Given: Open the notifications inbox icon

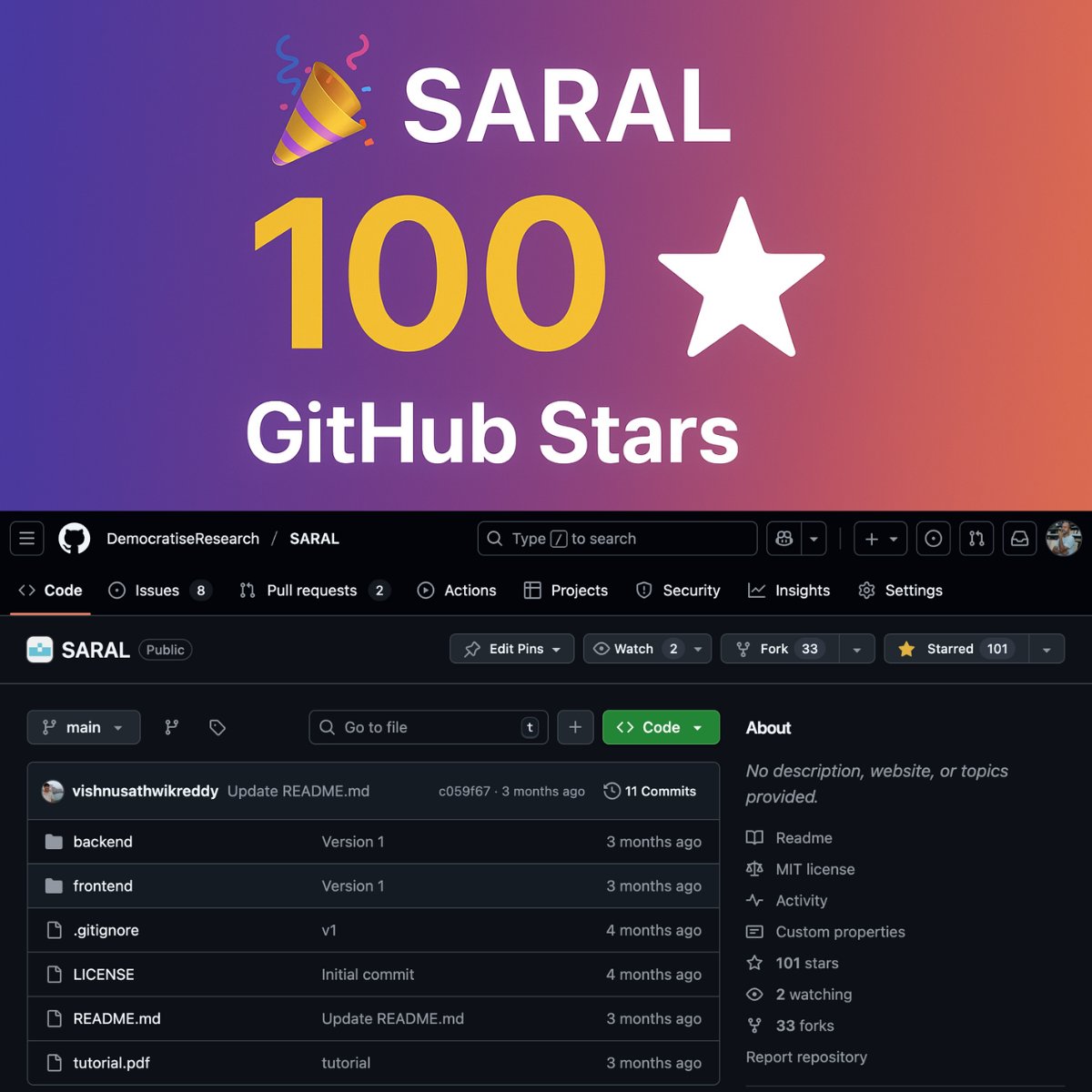Looking at the screenshot, I should point(1020,539).
